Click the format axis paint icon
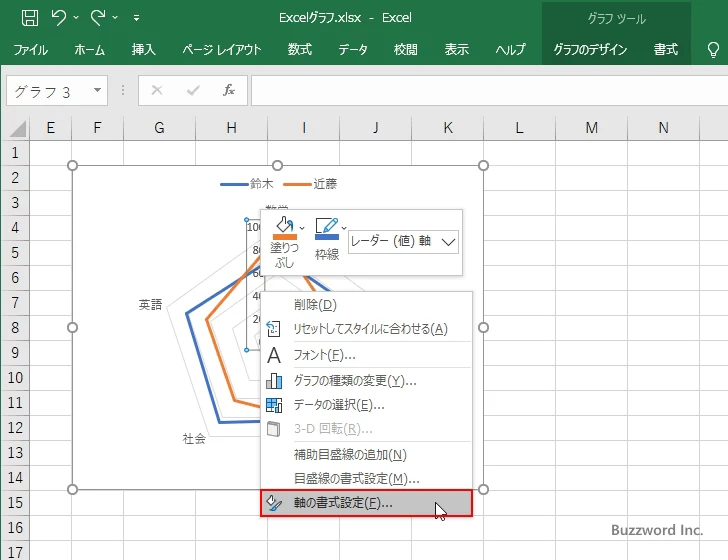 click(274, 503)
